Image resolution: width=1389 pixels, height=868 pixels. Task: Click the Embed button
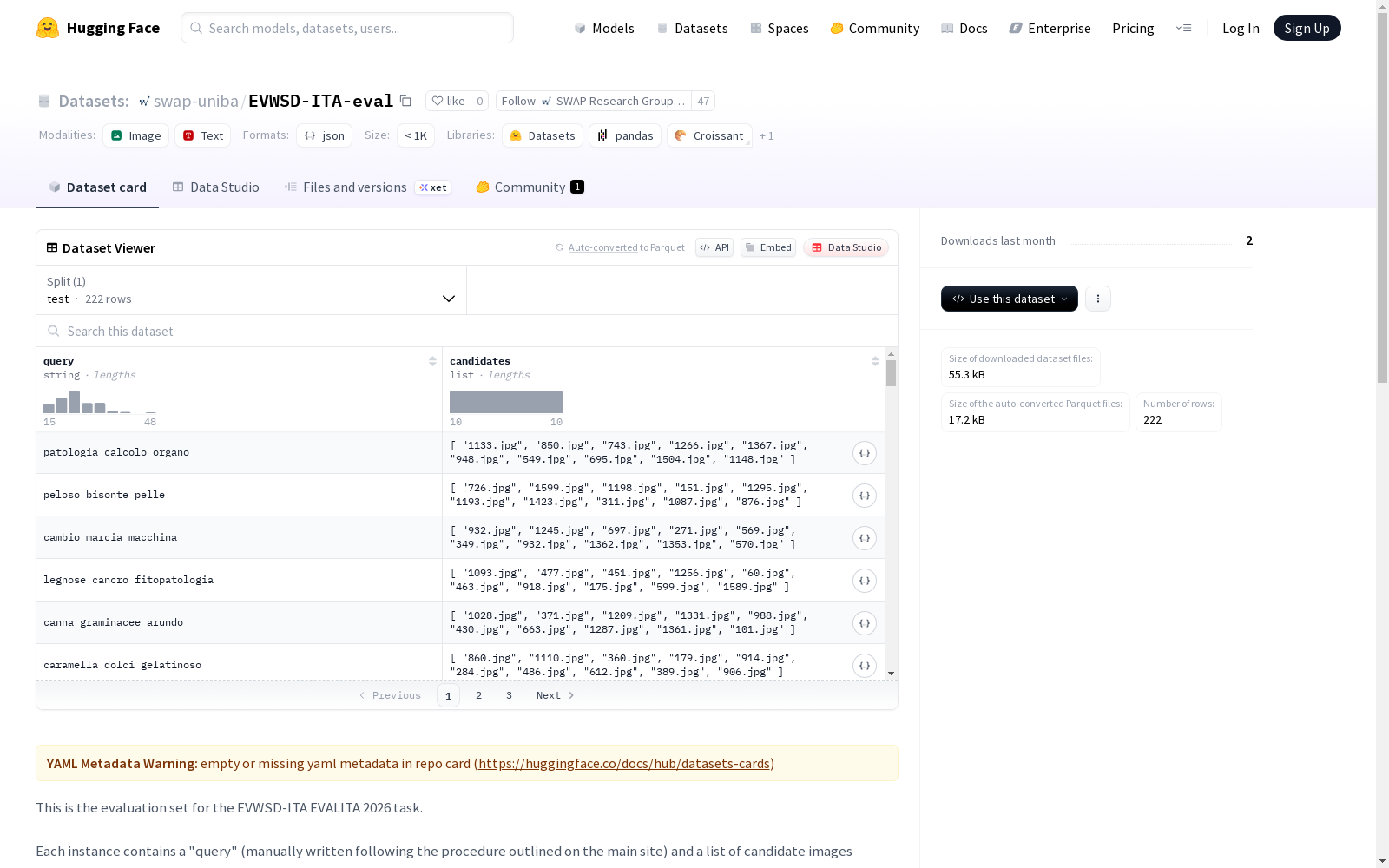[x=768, y=247]
